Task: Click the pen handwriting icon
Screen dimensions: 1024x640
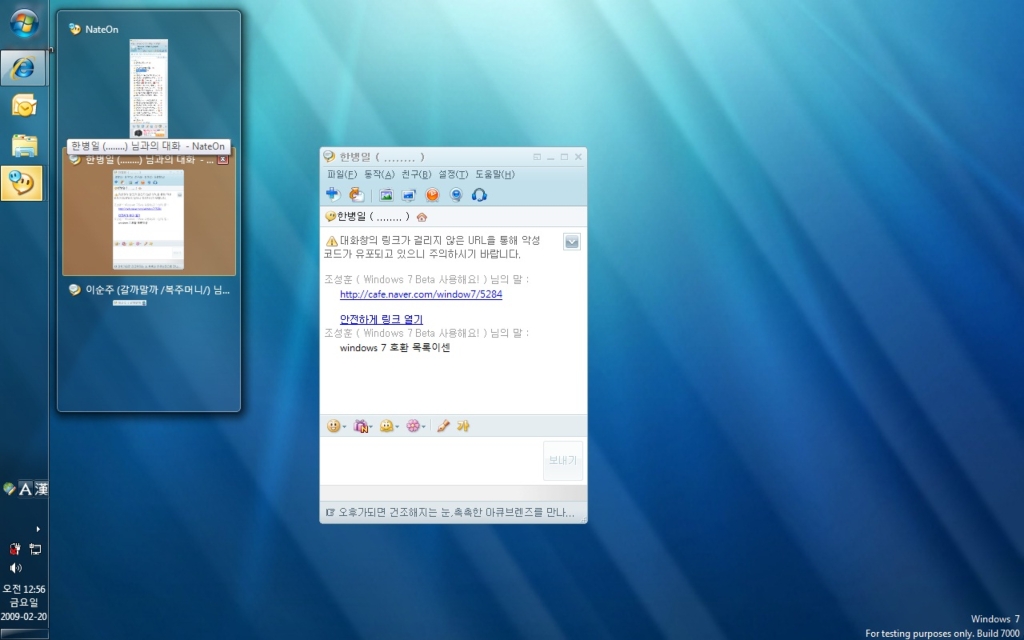Action: 443,426
